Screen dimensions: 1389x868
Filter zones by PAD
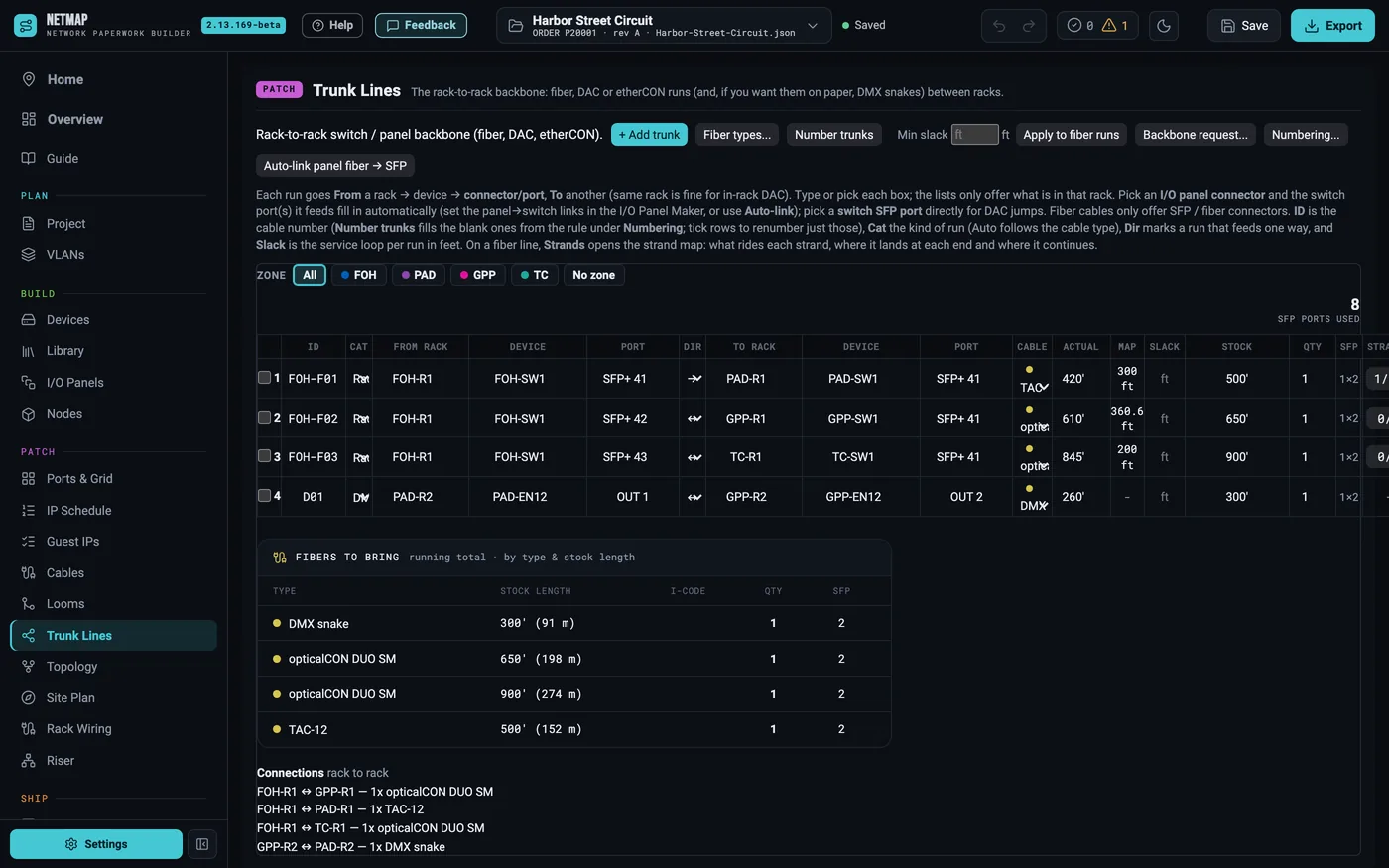(x=419, y=275)
